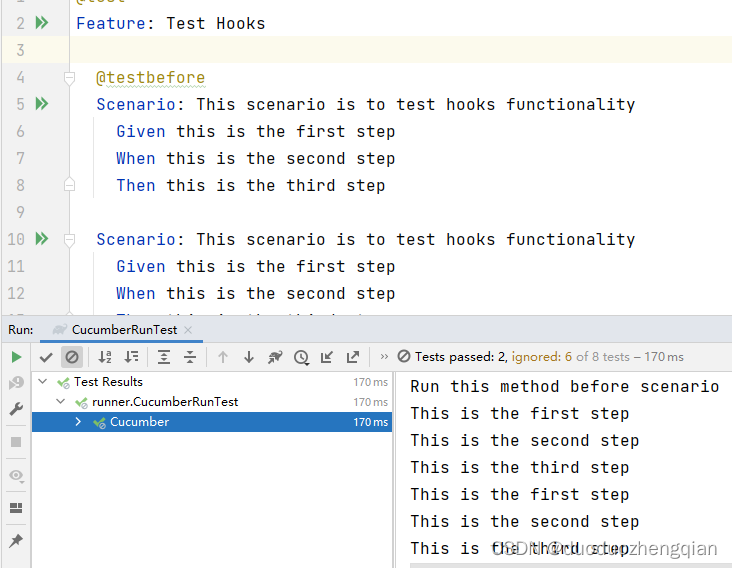Collapse the Test Results root node
This screenshot has width=732, height=568.
coord(42,381)
